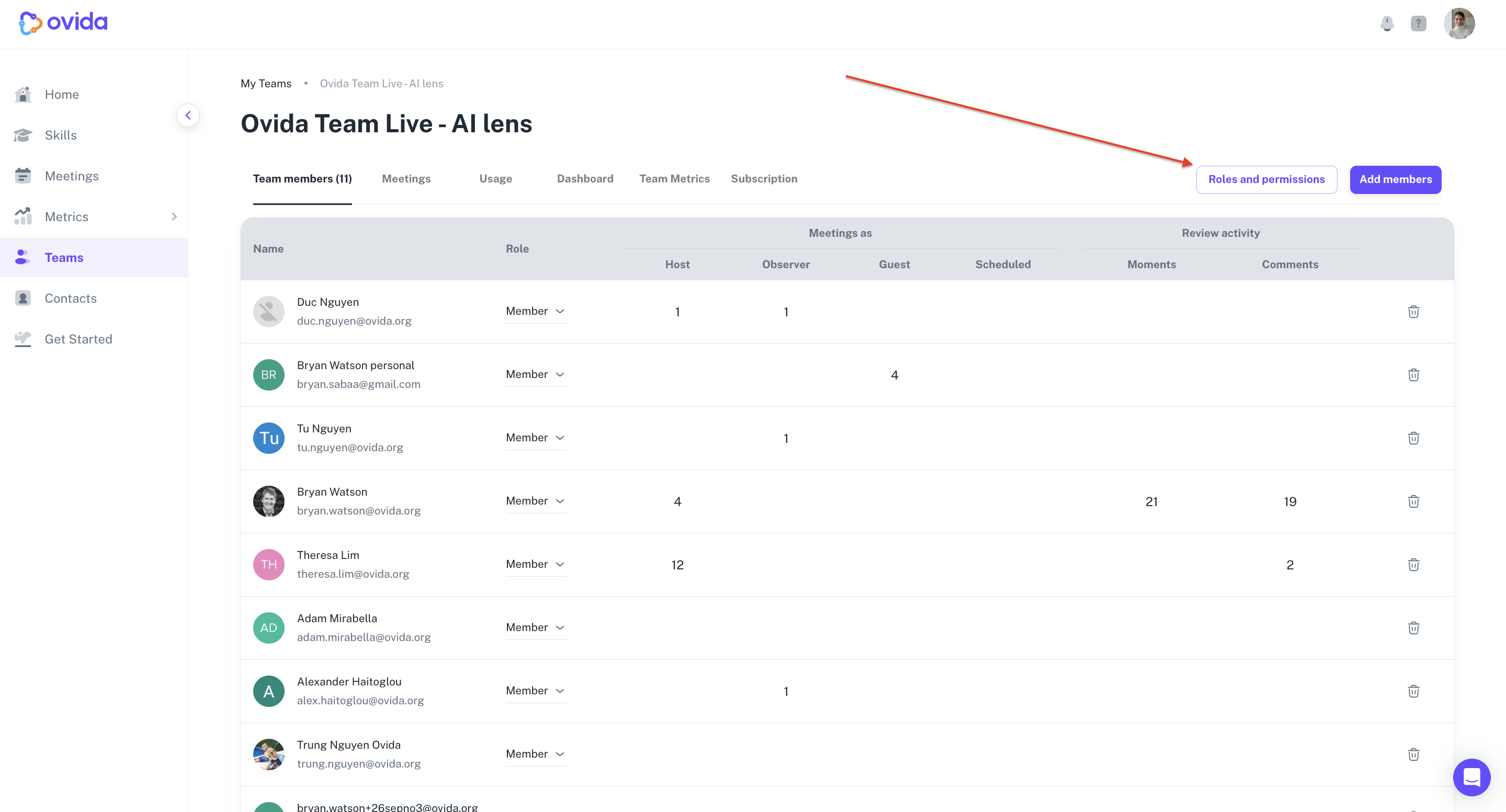
Task: Click Duc Nguyen's placeholder avatar
Action: [x=269, y=312]
